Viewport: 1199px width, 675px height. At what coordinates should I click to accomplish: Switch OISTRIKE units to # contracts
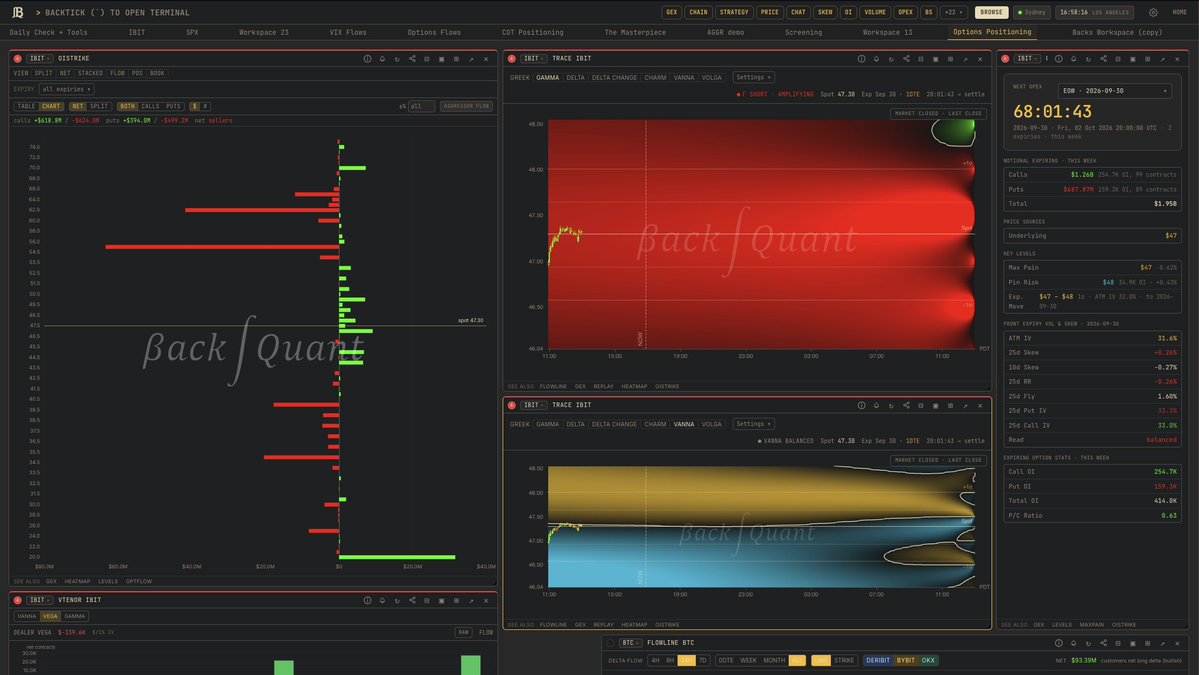[205, 106]
